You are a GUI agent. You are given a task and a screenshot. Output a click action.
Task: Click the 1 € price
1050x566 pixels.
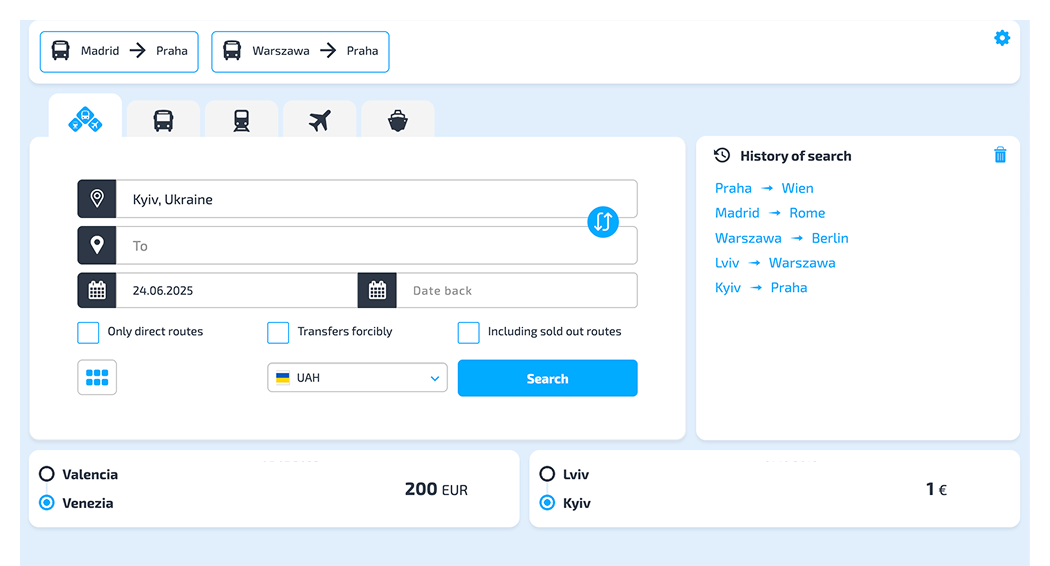pos(936,490)
